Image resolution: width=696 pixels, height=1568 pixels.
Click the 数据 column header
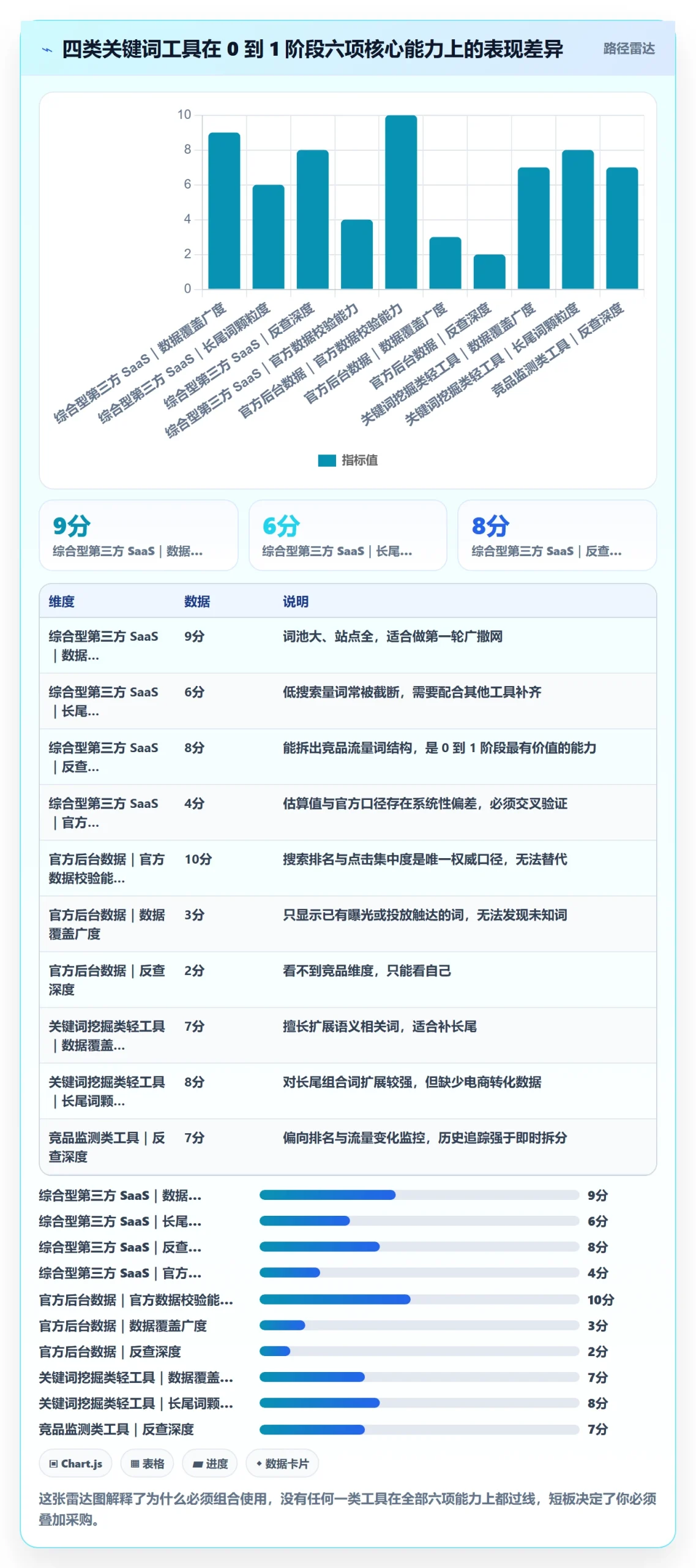pyautogui.click(x=197, y=601)
